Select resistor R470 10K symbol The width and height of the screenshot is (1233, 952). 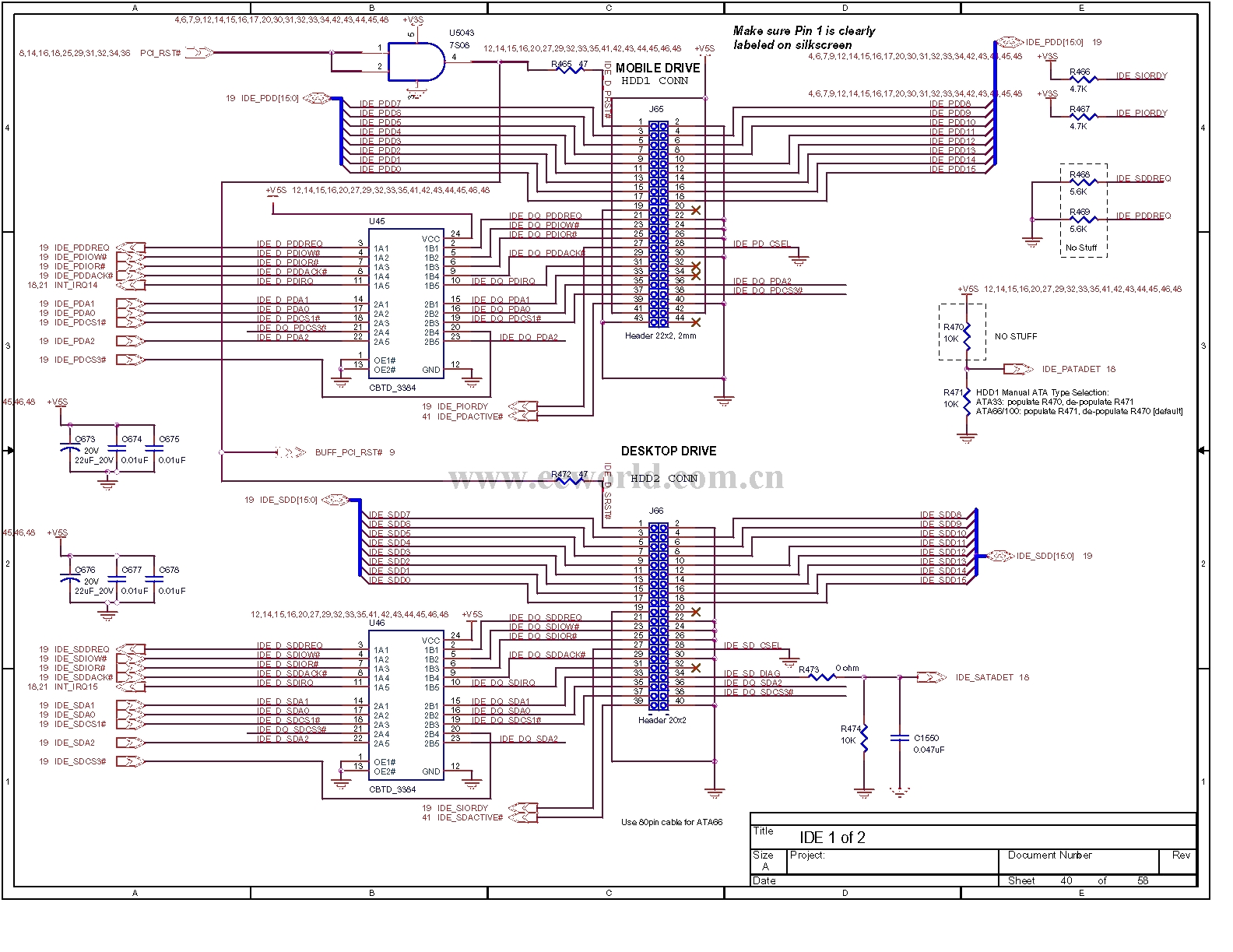point(967,337)
